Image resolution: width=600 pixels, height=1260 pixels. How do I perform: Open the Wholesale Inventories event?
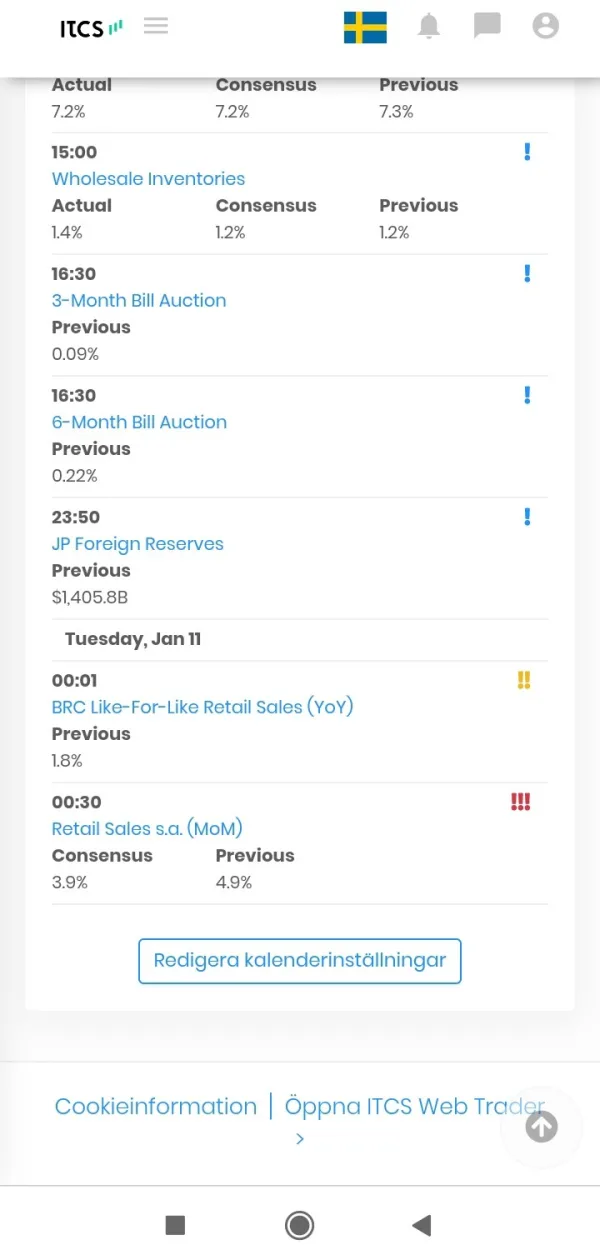tap(148, 179)
